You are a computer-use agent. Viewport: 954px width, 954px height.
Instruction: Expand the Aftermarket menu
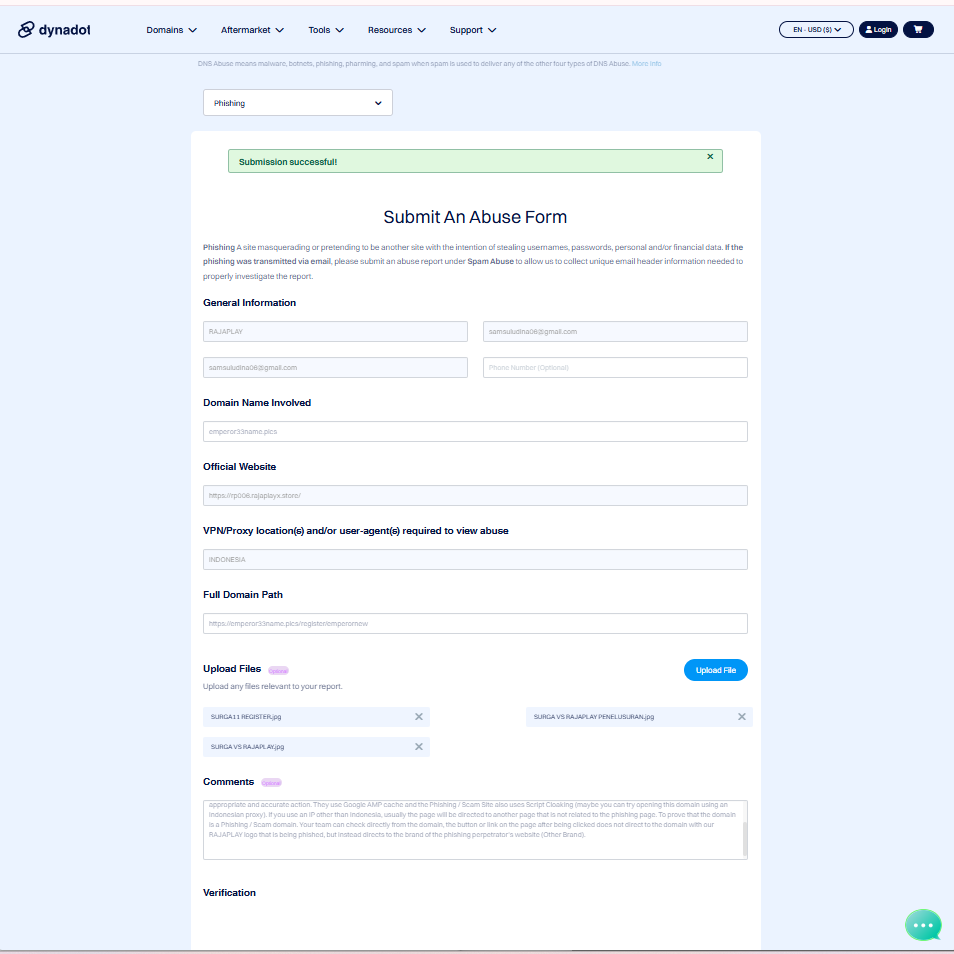pyautogui.click(x=252, y=30)
